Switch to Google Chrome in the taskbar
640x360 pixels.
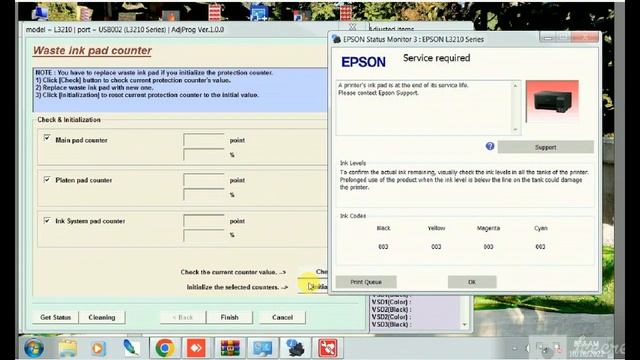pyautogui.click(x=164, y=348)
